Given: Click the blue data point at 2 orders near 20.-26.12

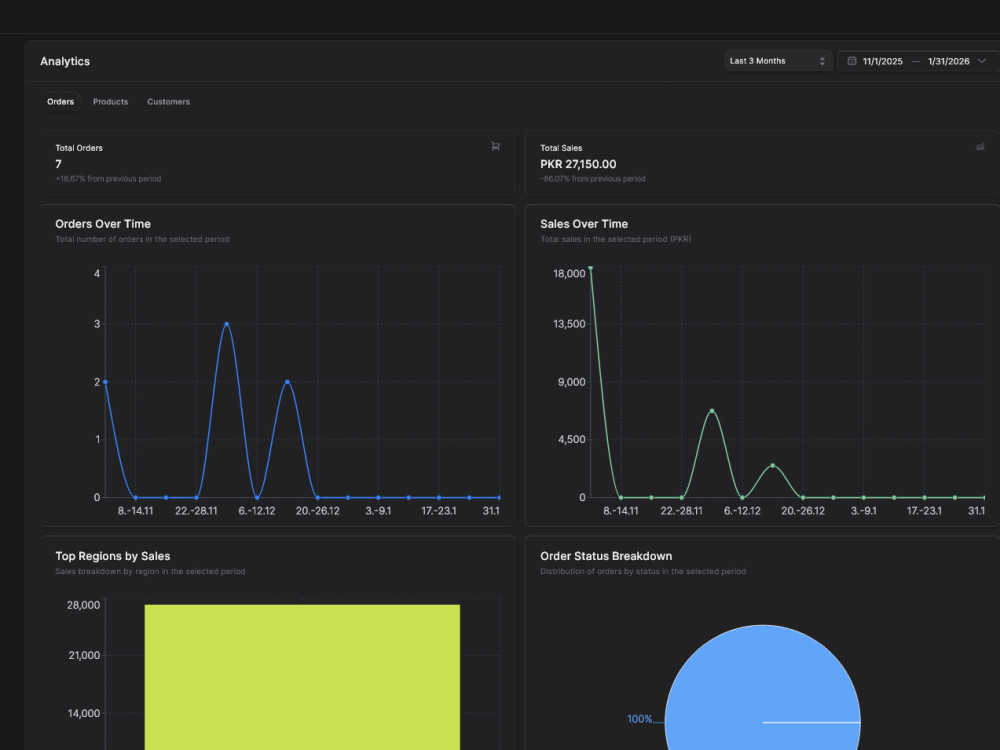Looking at the screenshot, I should [x=288, y=382].
